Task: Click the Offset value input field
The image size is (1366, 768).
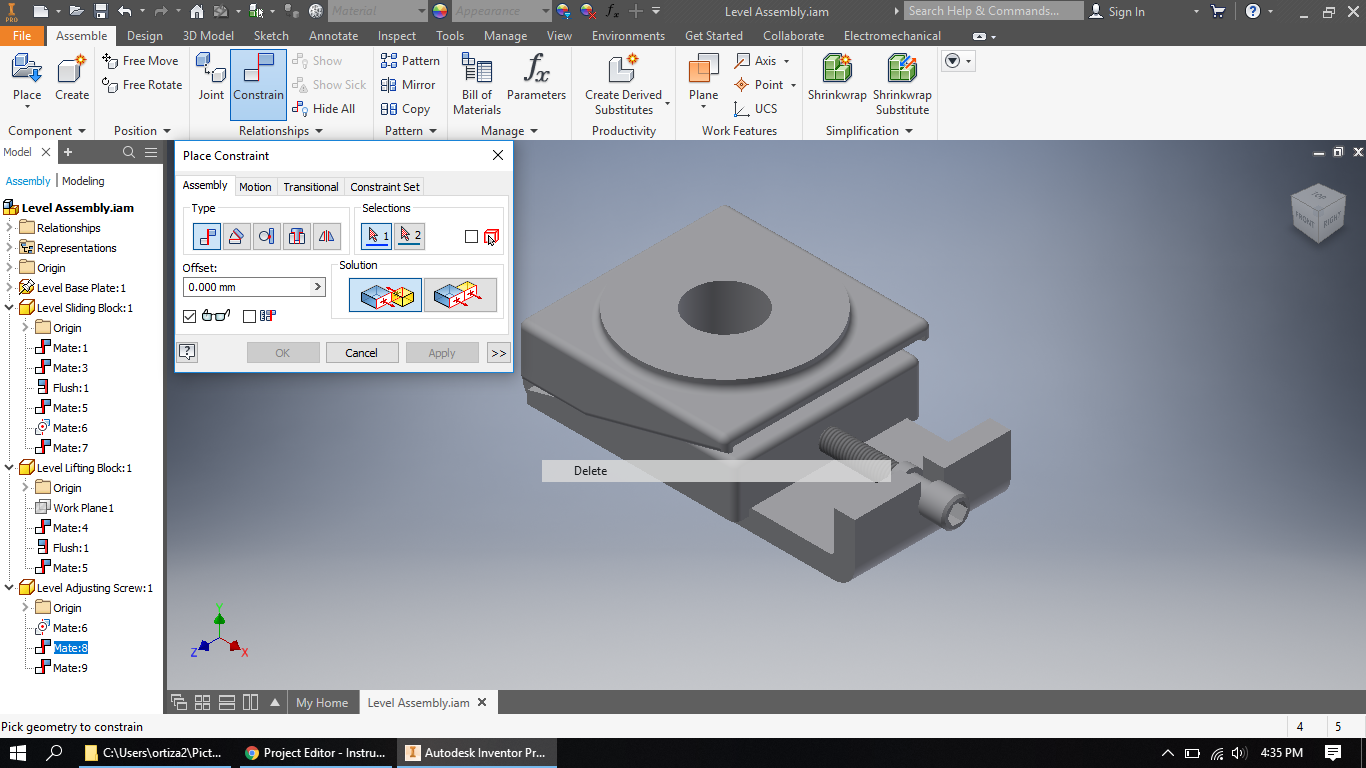Action: pos(248,287)
